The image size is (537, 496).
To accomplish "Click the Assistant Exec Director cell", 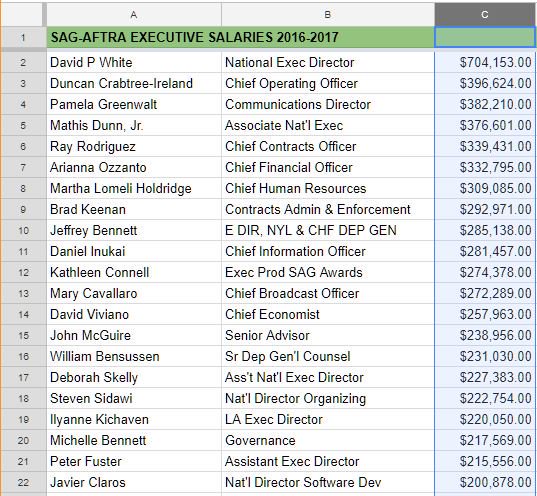I will [328, 461].
